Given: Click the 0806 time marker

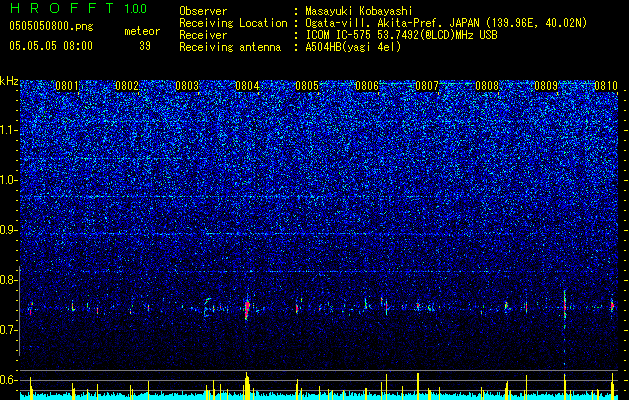Looking at the screenshot, I should [x=367, y=86].
